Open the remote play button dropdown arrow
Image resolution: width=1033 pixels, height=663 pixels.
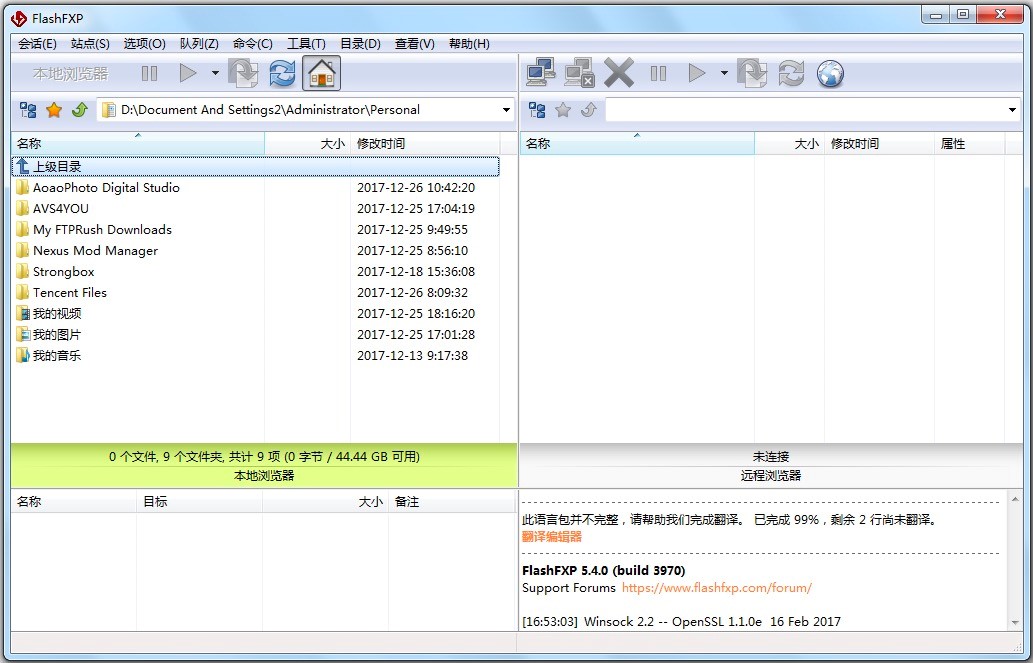tap(724, 73)
